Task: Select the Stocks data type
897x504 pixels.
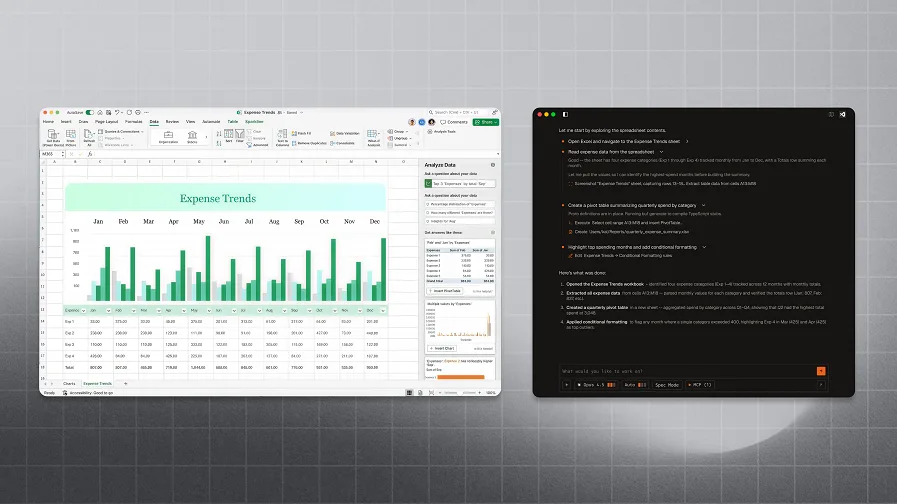Action: click(192, 137)
